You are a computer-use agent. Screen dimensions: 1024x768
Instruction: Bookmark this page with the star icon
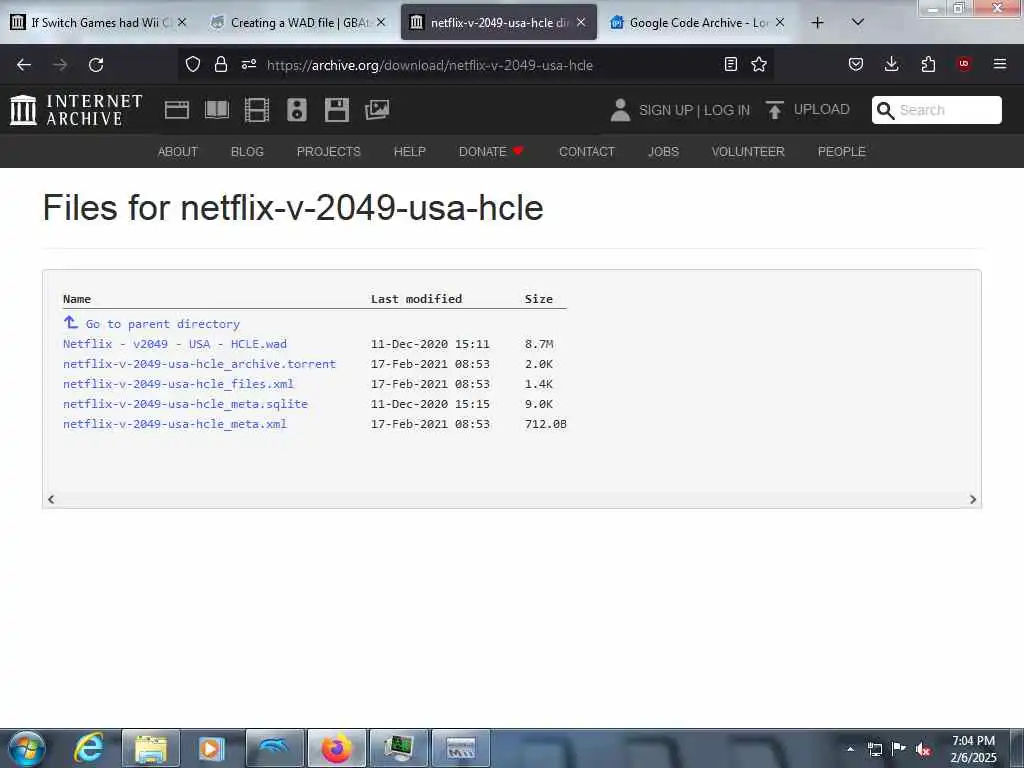point(759,64)
